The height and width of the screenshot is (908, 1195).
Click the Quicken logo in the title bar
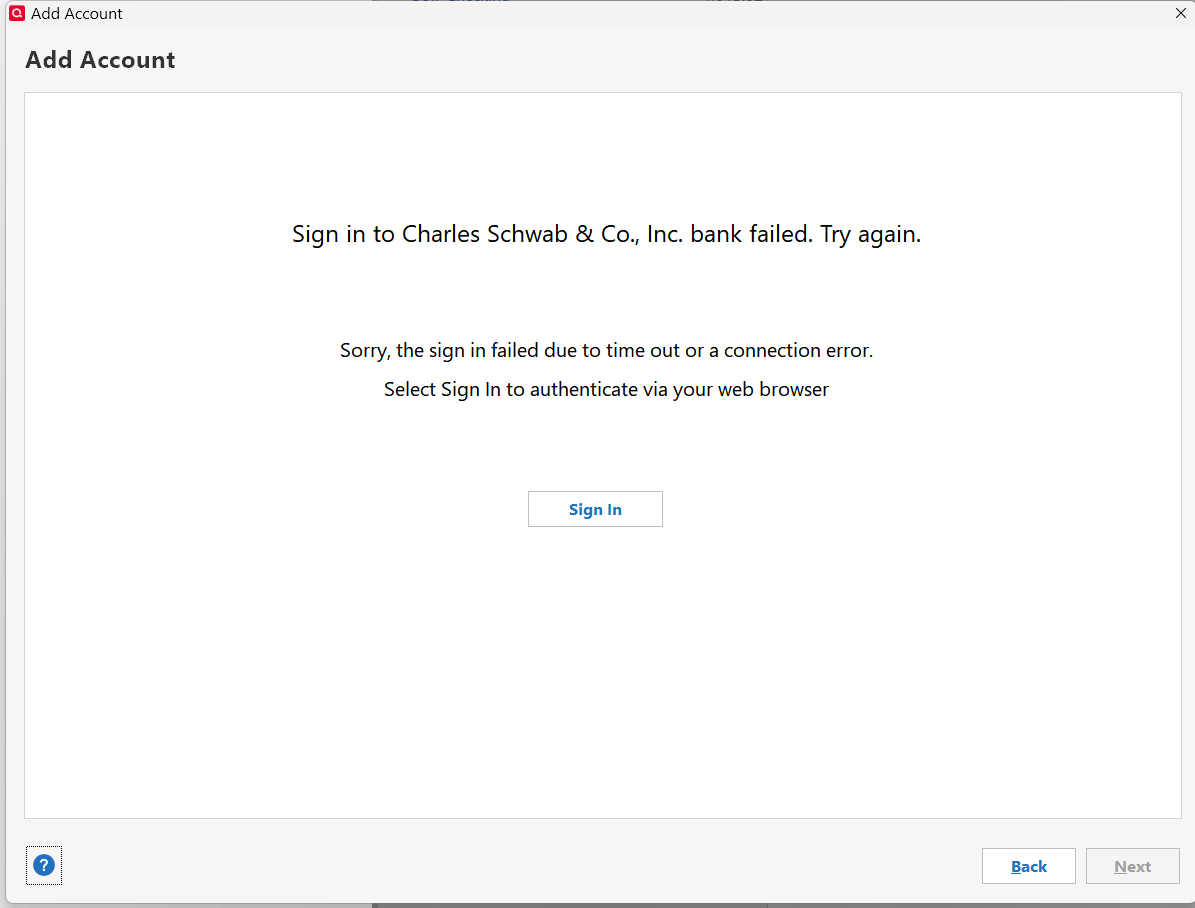point(17,13)
